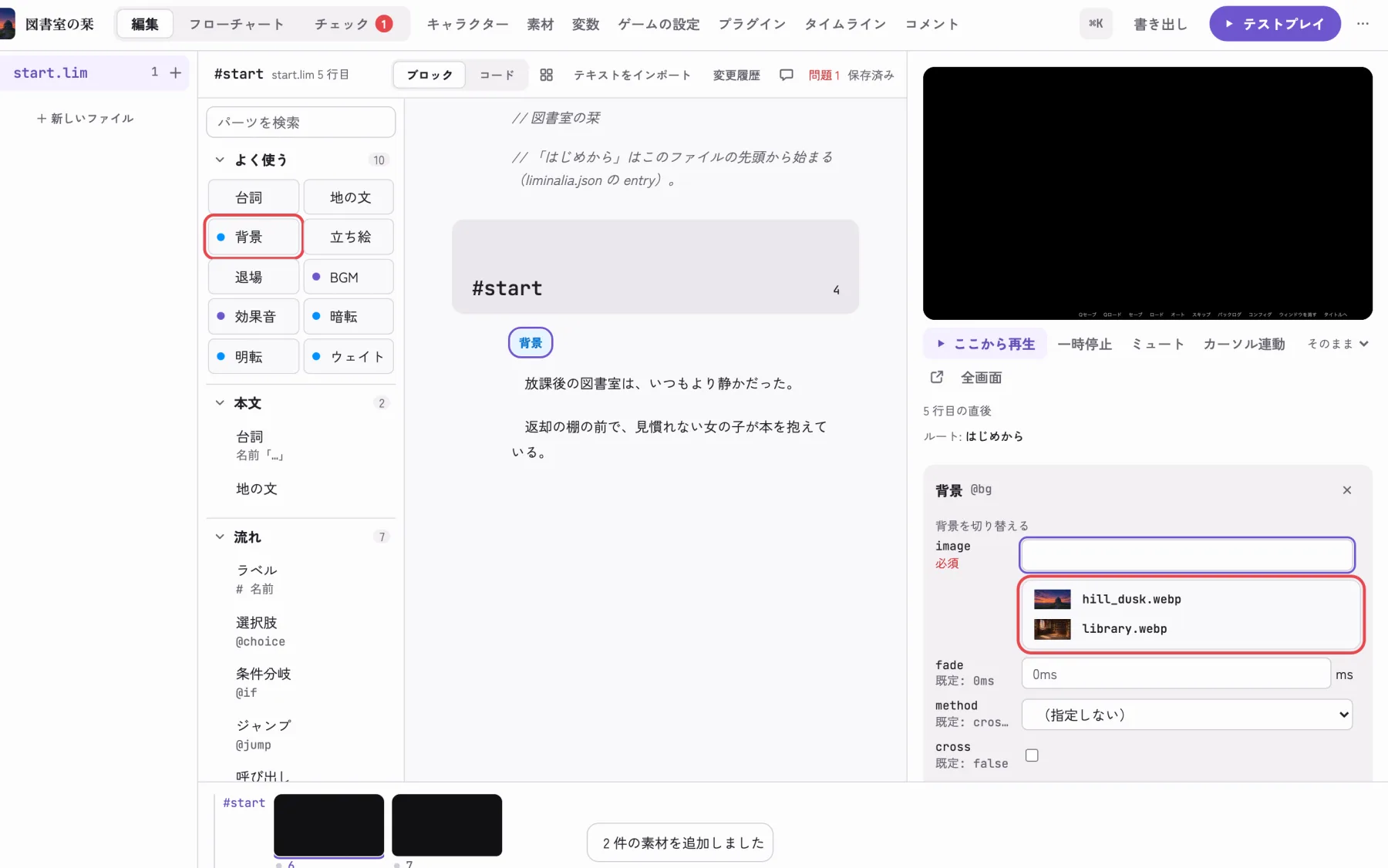The width and height of the screenshot is (1388, 868).
Task: Click 書き出し export button
Action: 1160,24
